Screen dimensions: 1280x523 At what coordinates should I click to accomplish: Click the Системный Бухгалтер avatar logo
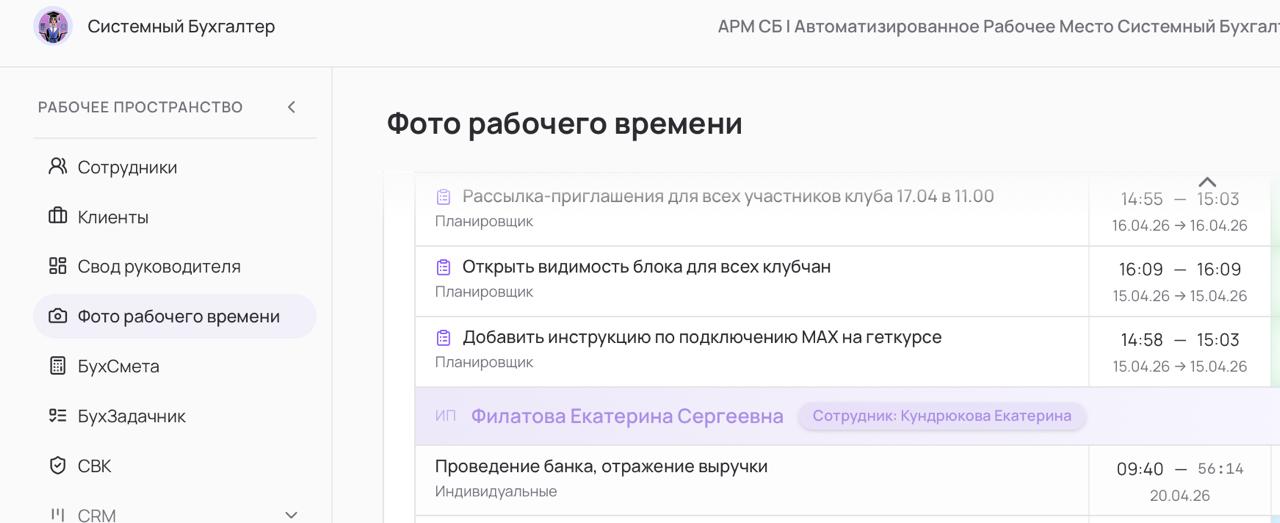[52, 26]
